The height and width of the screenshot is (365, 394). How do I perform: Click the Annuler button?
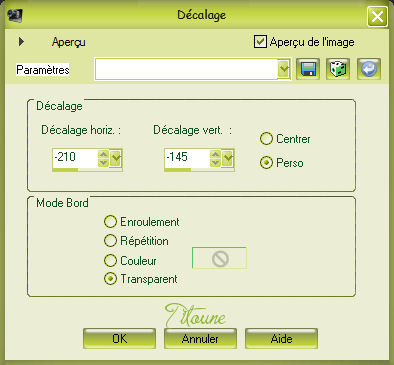click(200, 339)
